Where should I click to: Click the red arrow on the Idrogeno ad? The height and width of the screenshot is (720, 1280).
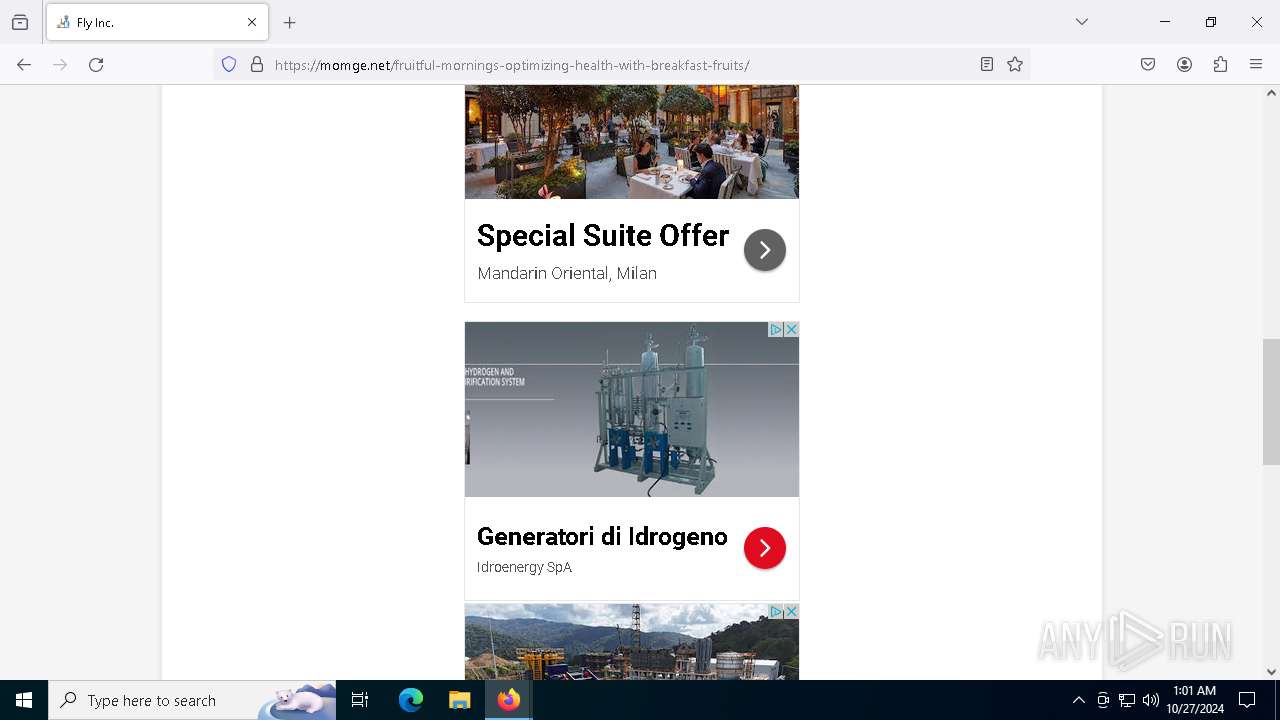point(765,548)
